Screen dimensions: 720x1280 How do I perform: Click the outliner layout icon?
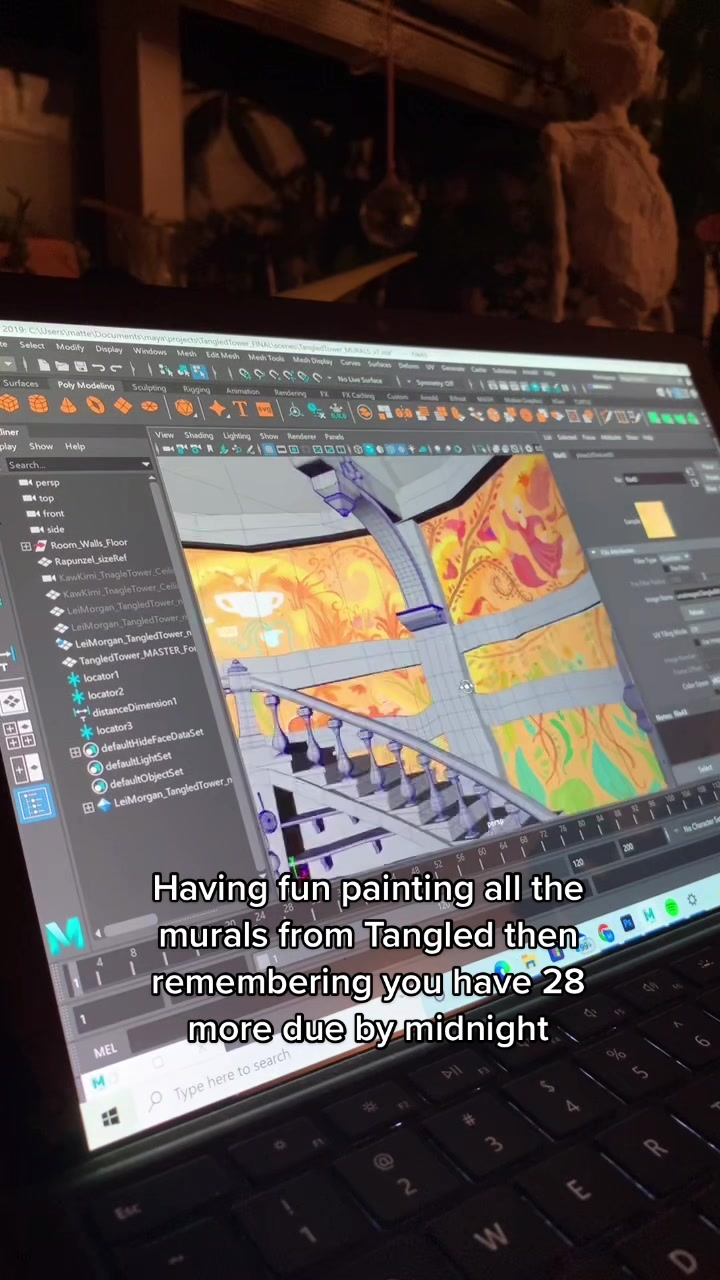[x=34, y=802]
